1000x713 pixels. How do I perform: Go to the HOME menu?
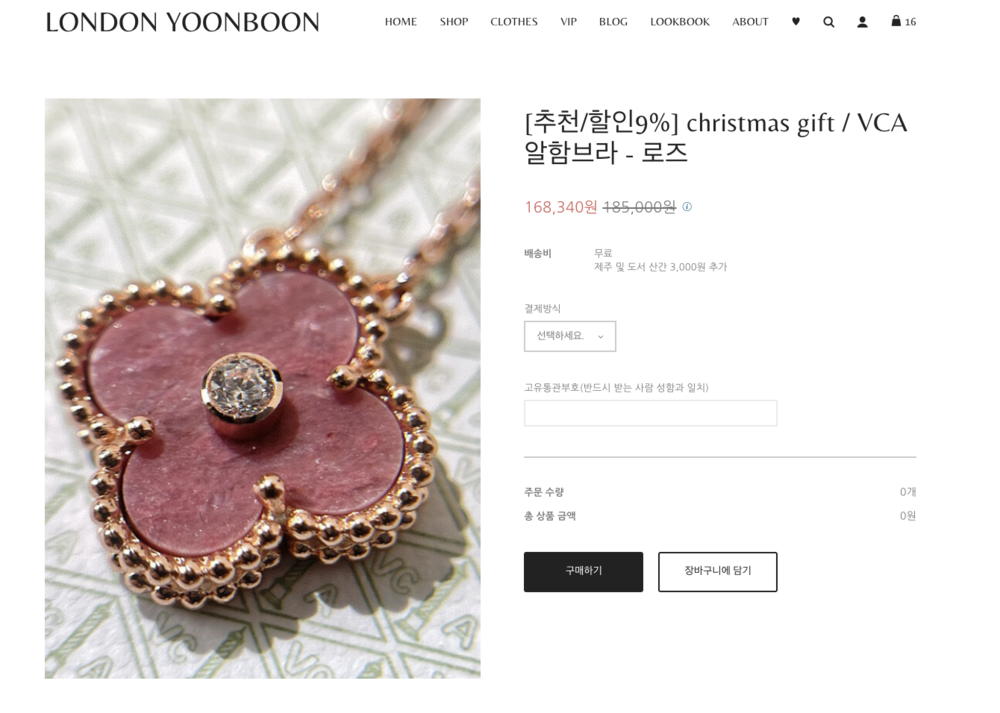[x=401, y=22]
